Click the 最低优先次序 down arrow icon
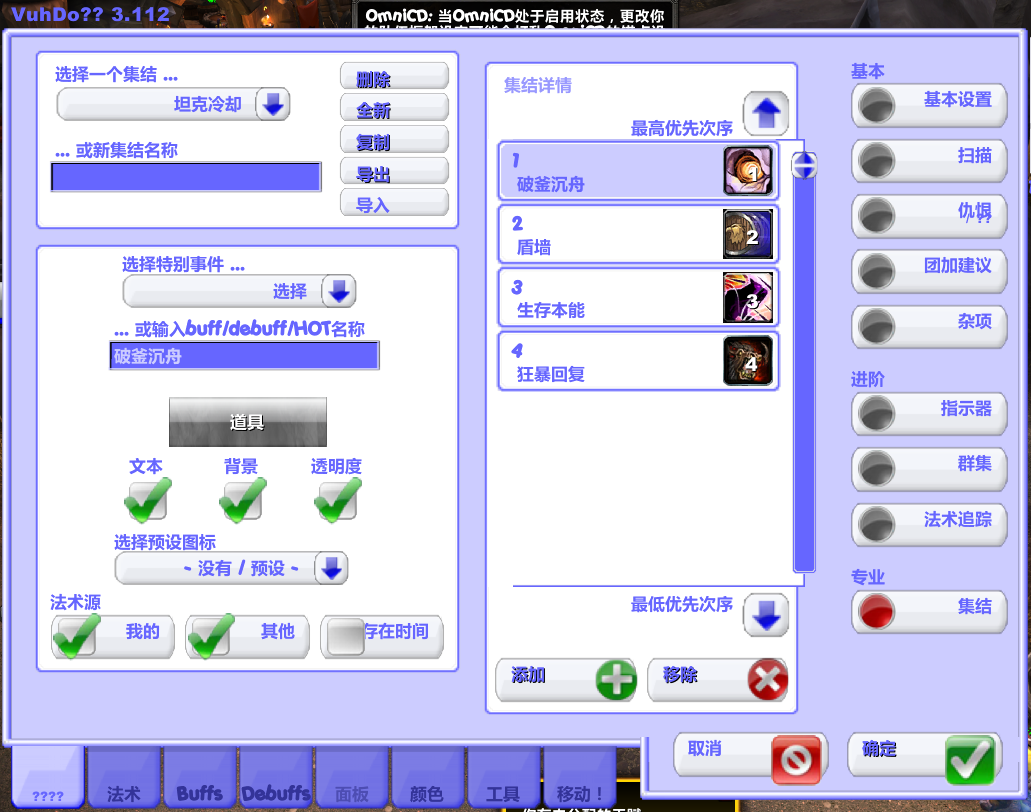The width and height of the screenshot is (1031, 812). 765,615
